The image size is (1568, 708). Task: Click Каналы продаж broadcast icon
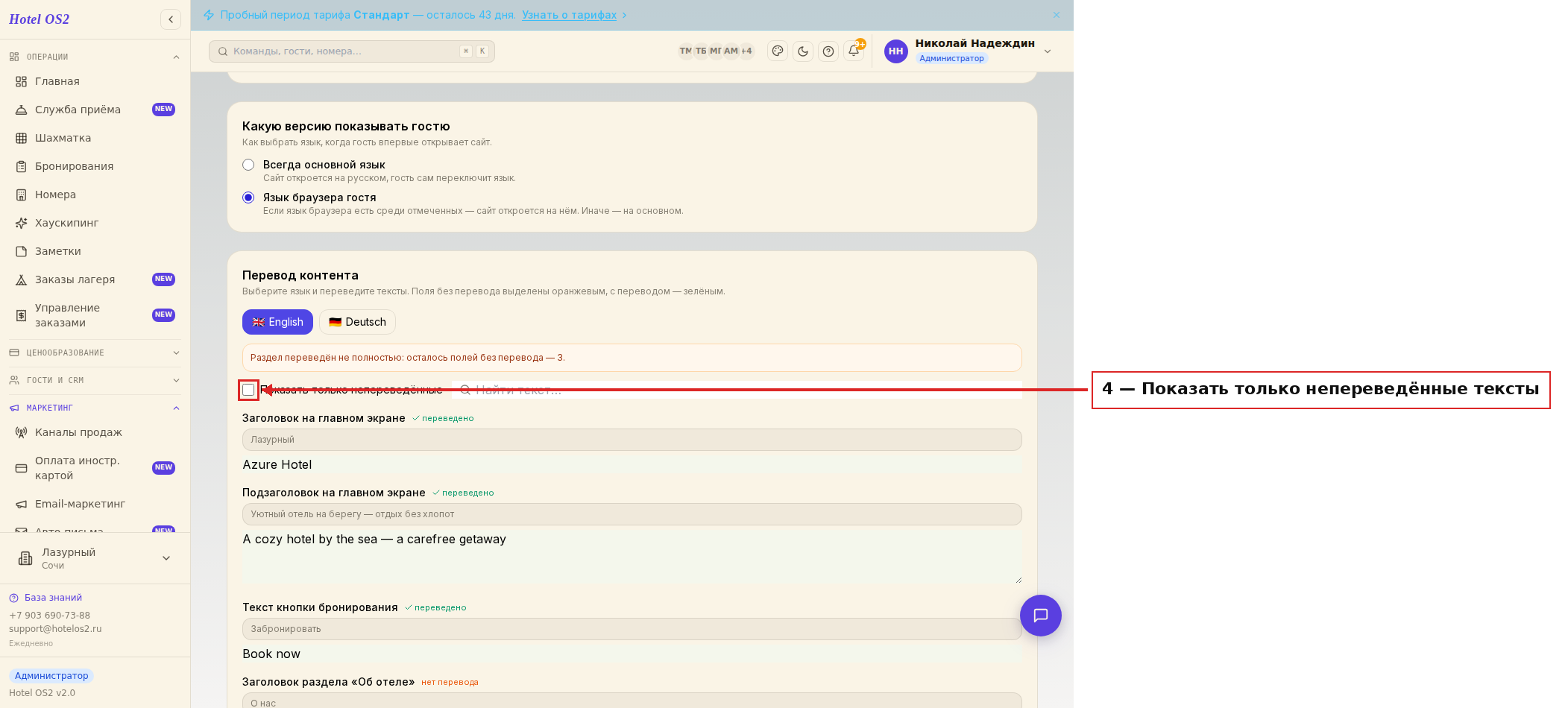(22, 432)
